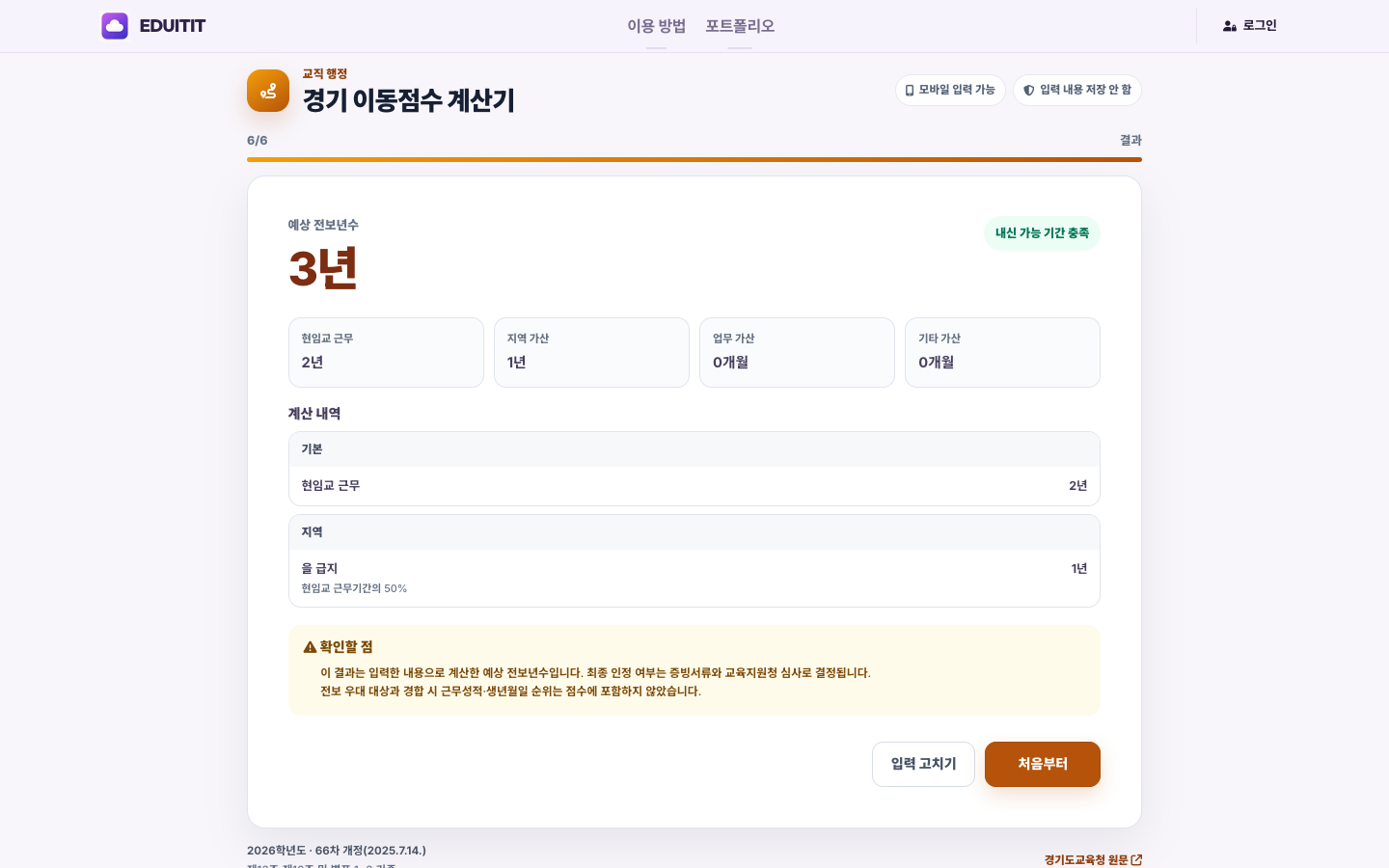Open the 포트폴리오 menu
The height and width of the screenshot is (868, 1389).
(740, 26)
